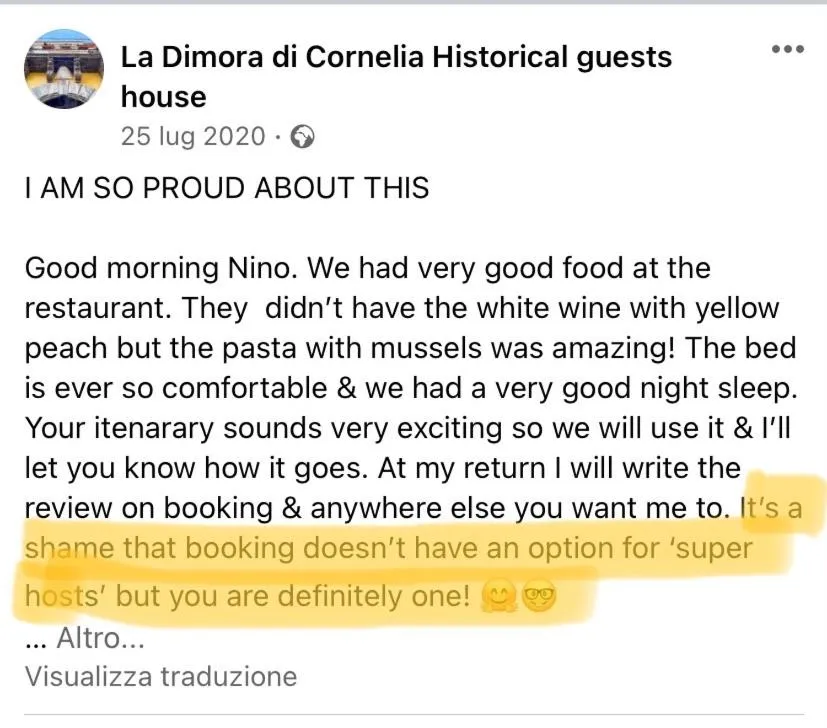827x728 pixels.
Task: Select the building image inside the avatar
Action: [63, 68]
